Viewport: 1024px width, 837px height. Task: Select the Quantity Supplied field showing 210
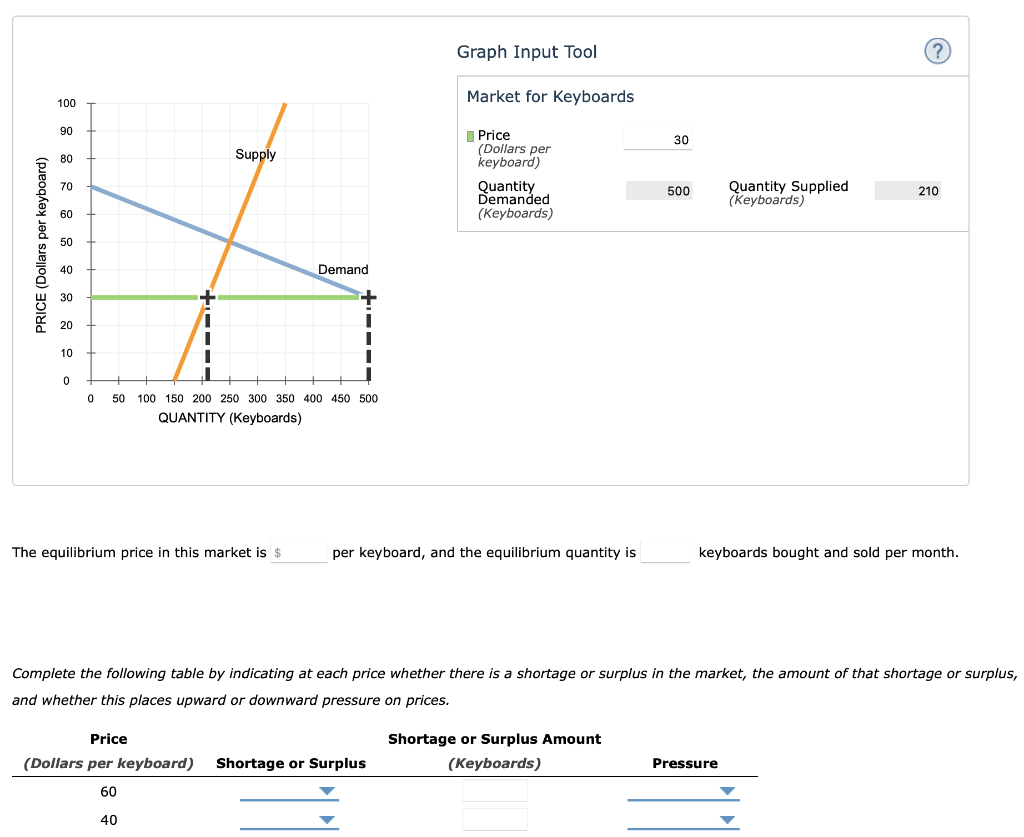point(907,190)
